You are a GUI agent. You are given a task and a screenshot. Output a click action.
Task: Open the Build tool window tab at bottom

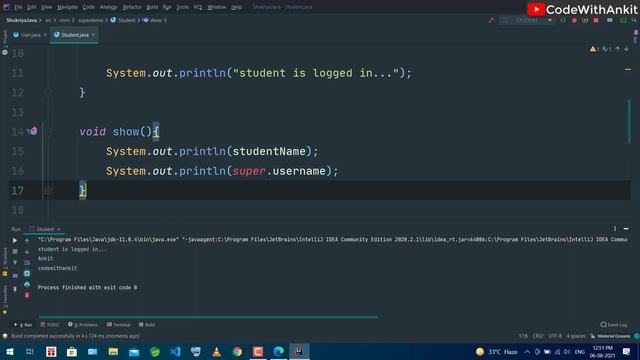(147, 325)
